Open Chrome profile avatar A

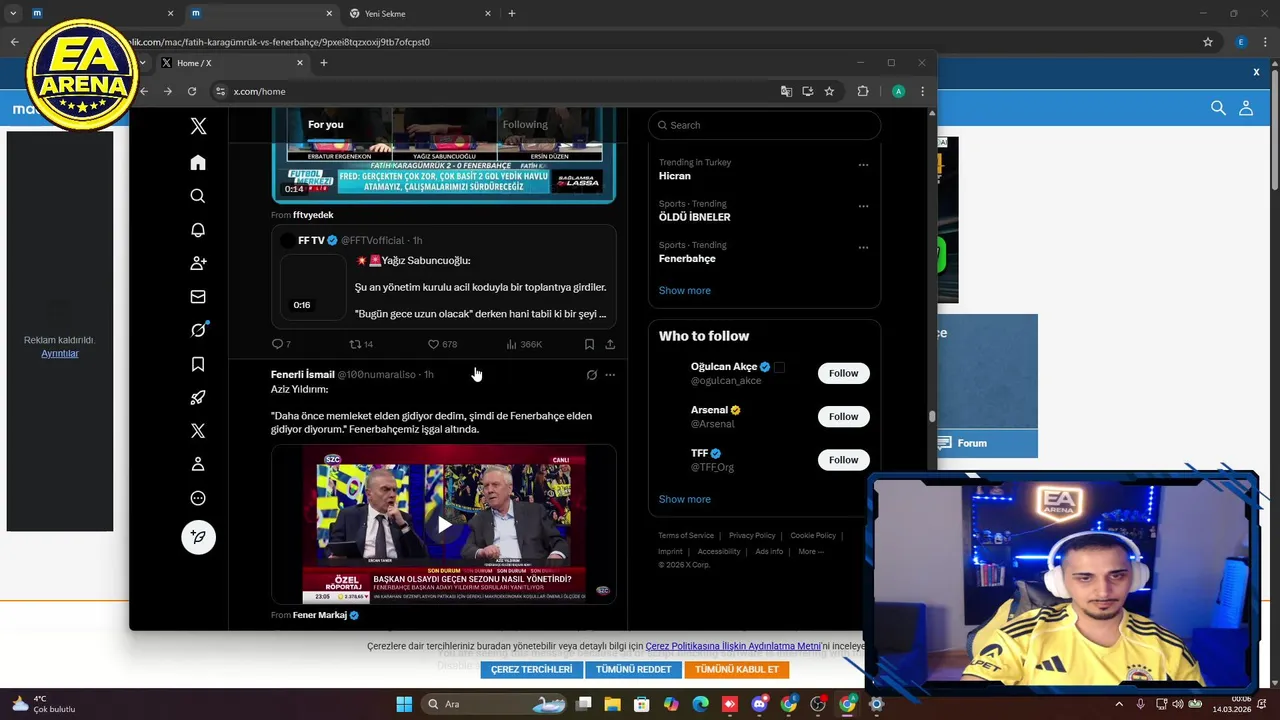click(898, 91)
